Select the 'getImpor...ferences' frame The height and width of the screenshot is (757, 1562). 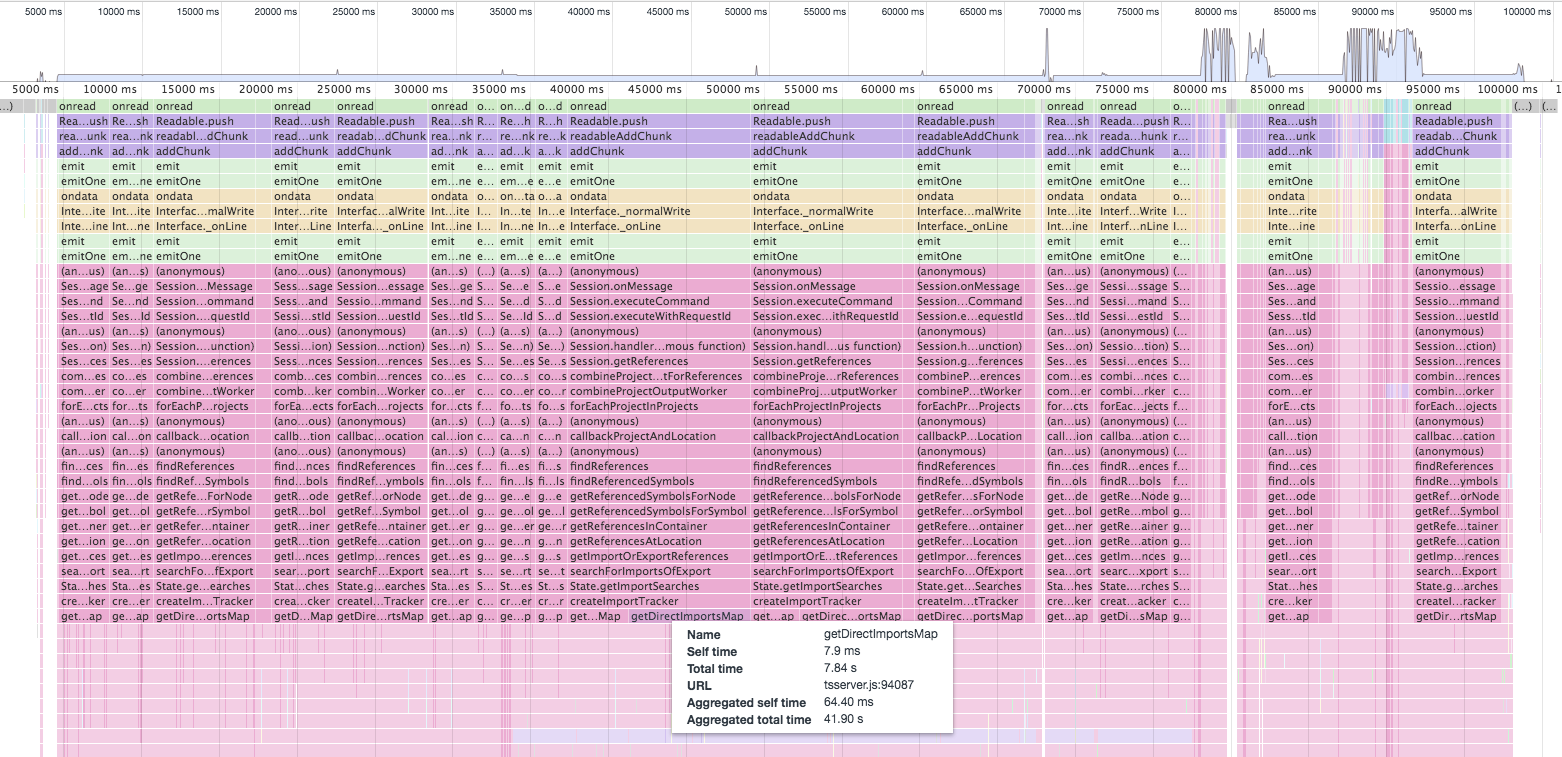(x=970, y=557)
